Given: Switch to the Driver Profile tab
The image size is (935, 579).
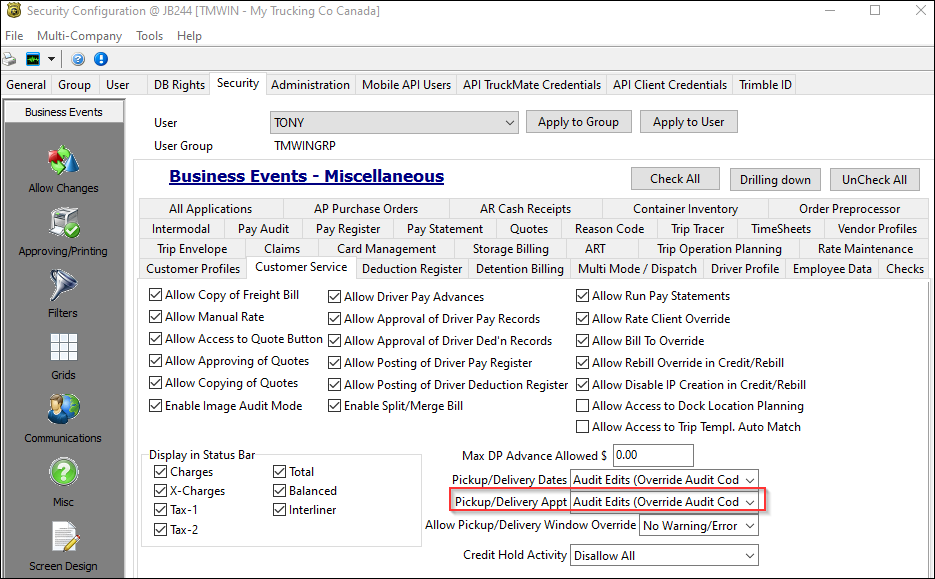Looking at the screenshot, I should point(744,268).
